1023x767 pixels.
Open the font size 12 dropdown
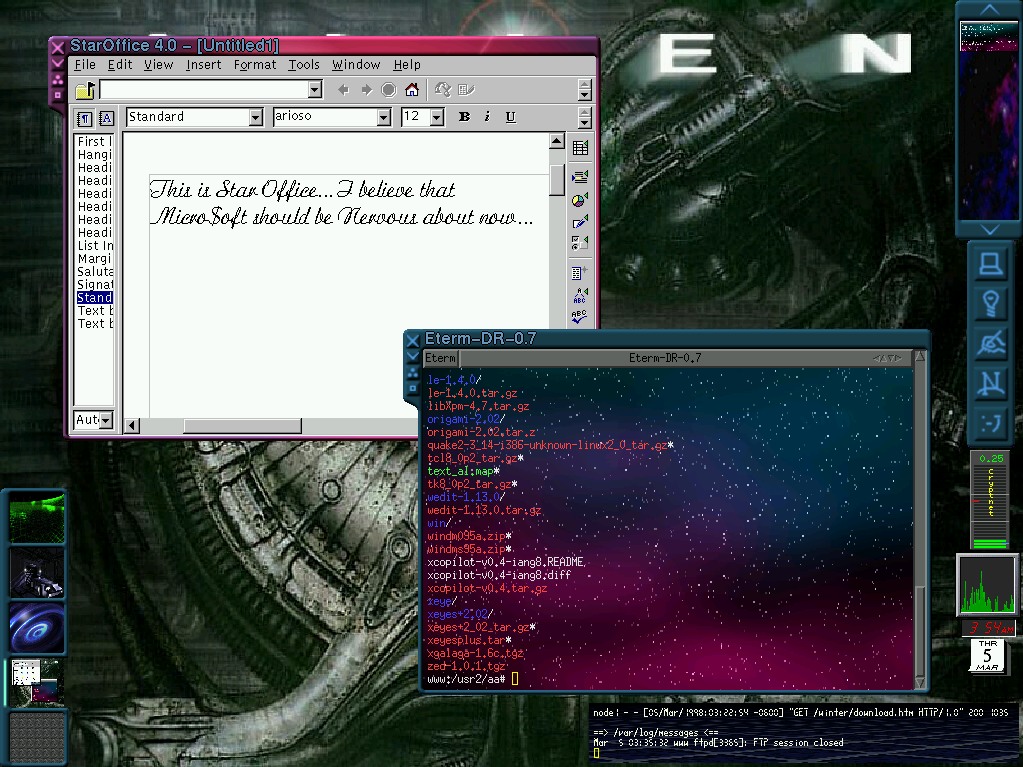click(437, 117)
